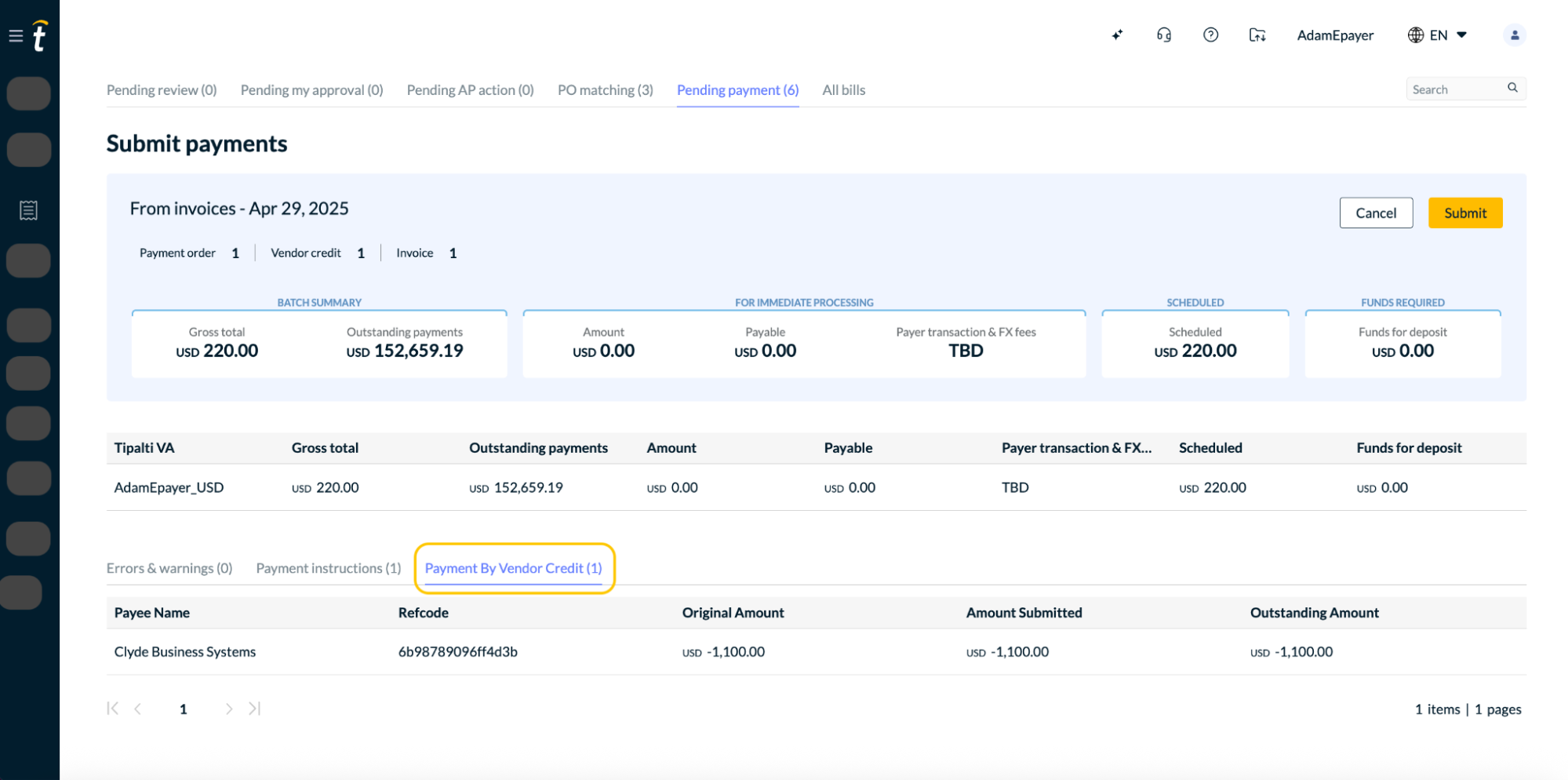1568x780 pixels.
Task: Click the Refcode column header
Action: coord(424,613)
